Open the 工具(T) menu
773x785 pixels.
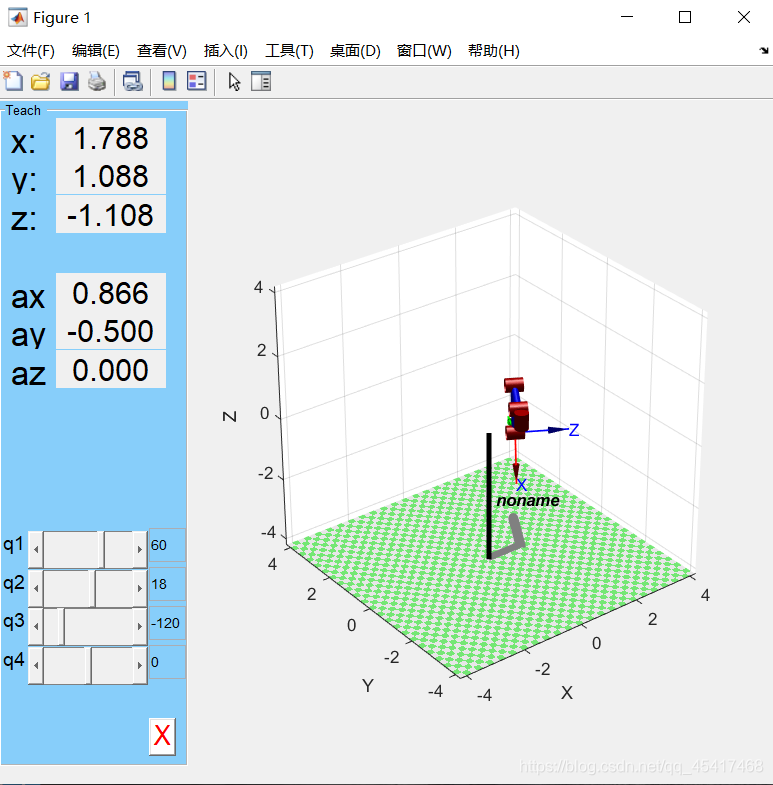tap(289, 51)
